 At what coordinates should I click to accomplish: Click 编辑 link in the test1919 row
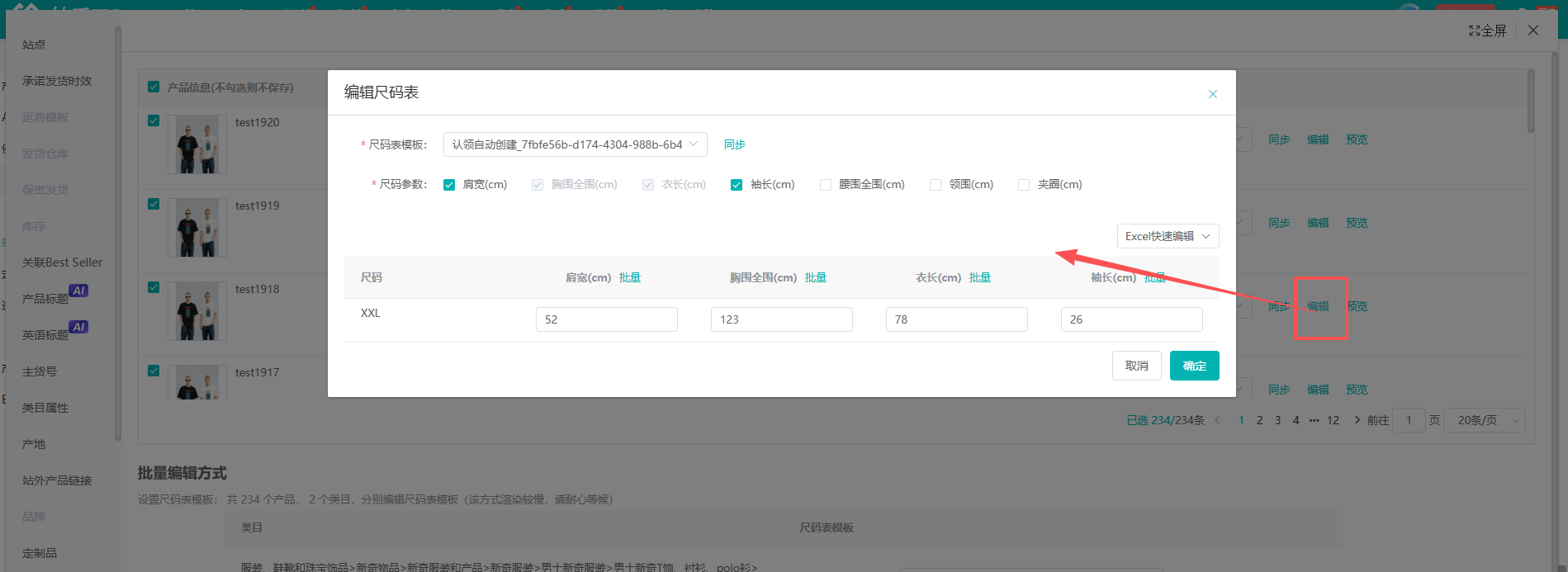tap(1318, 223)
